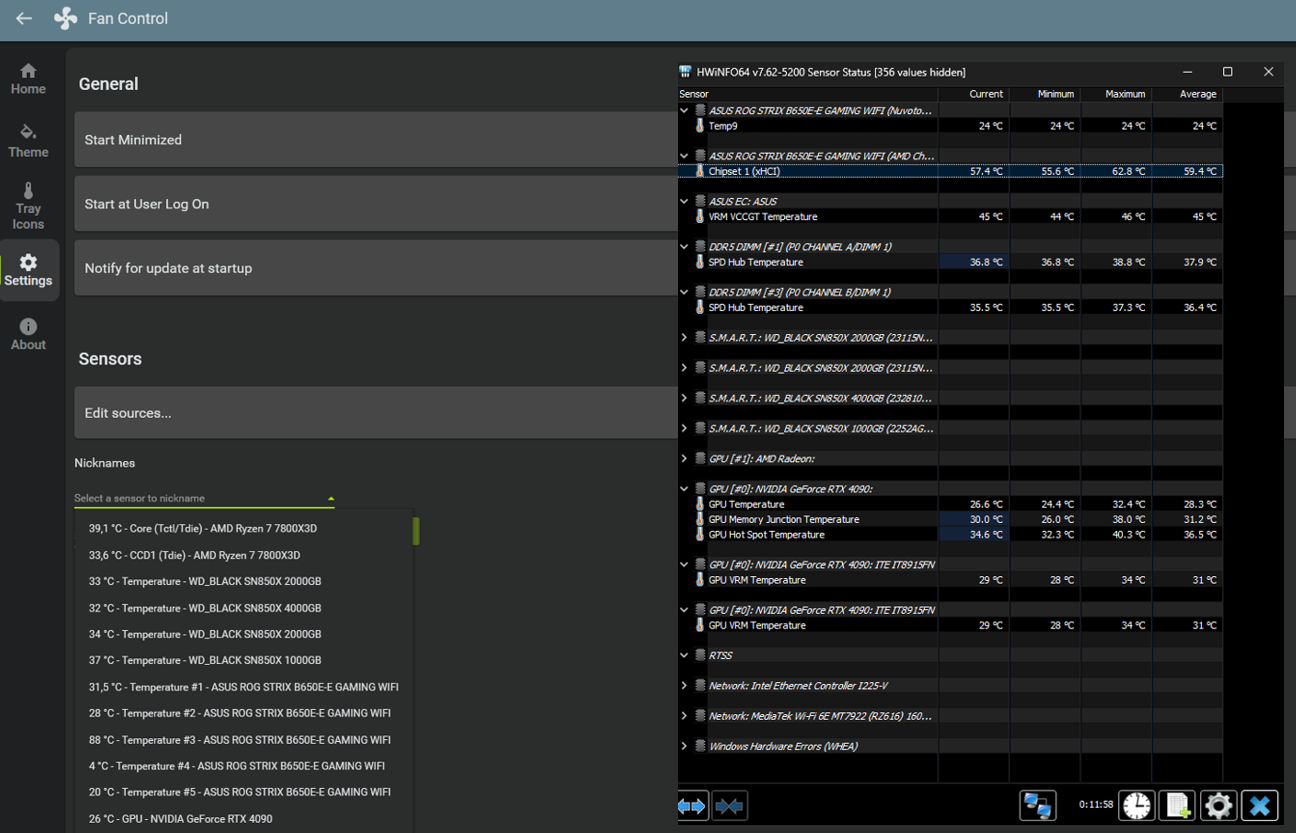Select the 33 °C WD_BLACK SN850X 2000GB sensor
The width and height of the screenshot is (1296, 833).
point(244,581)
